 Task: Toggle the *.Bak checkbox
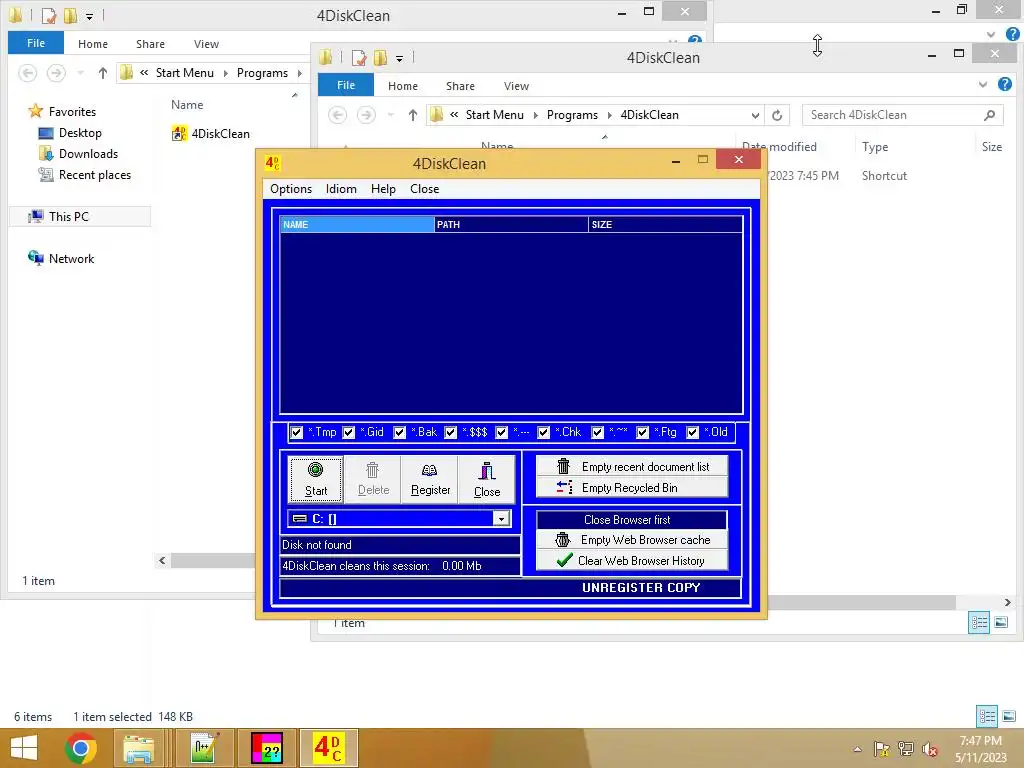400,432
